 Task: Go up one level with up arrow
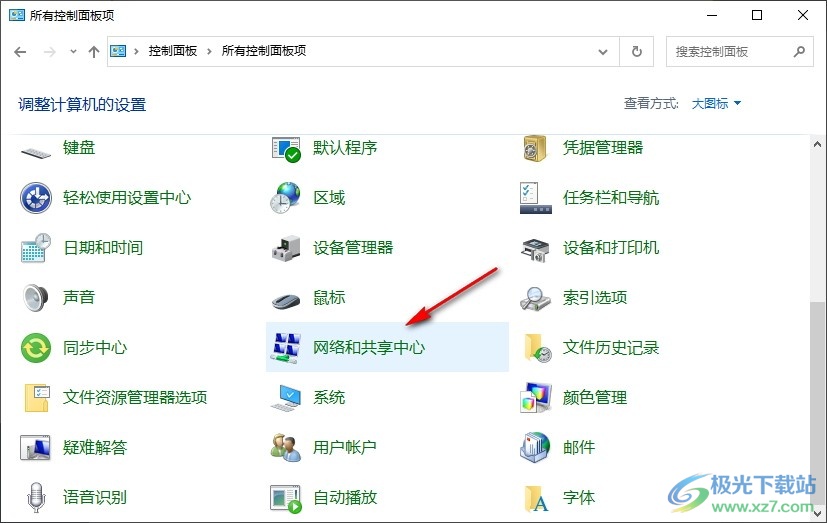coord(94,52)
